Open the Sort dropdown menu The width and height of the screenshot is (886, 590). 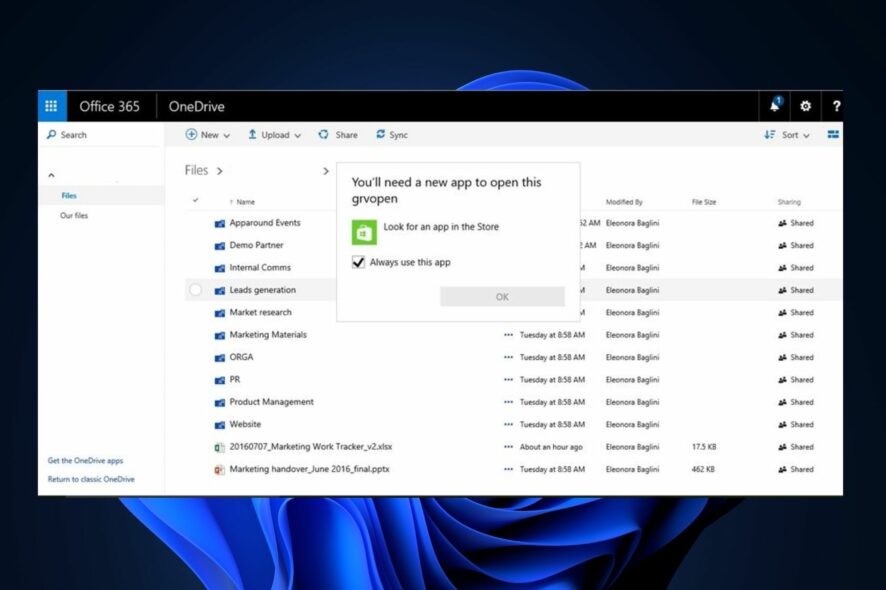[787, 135]
